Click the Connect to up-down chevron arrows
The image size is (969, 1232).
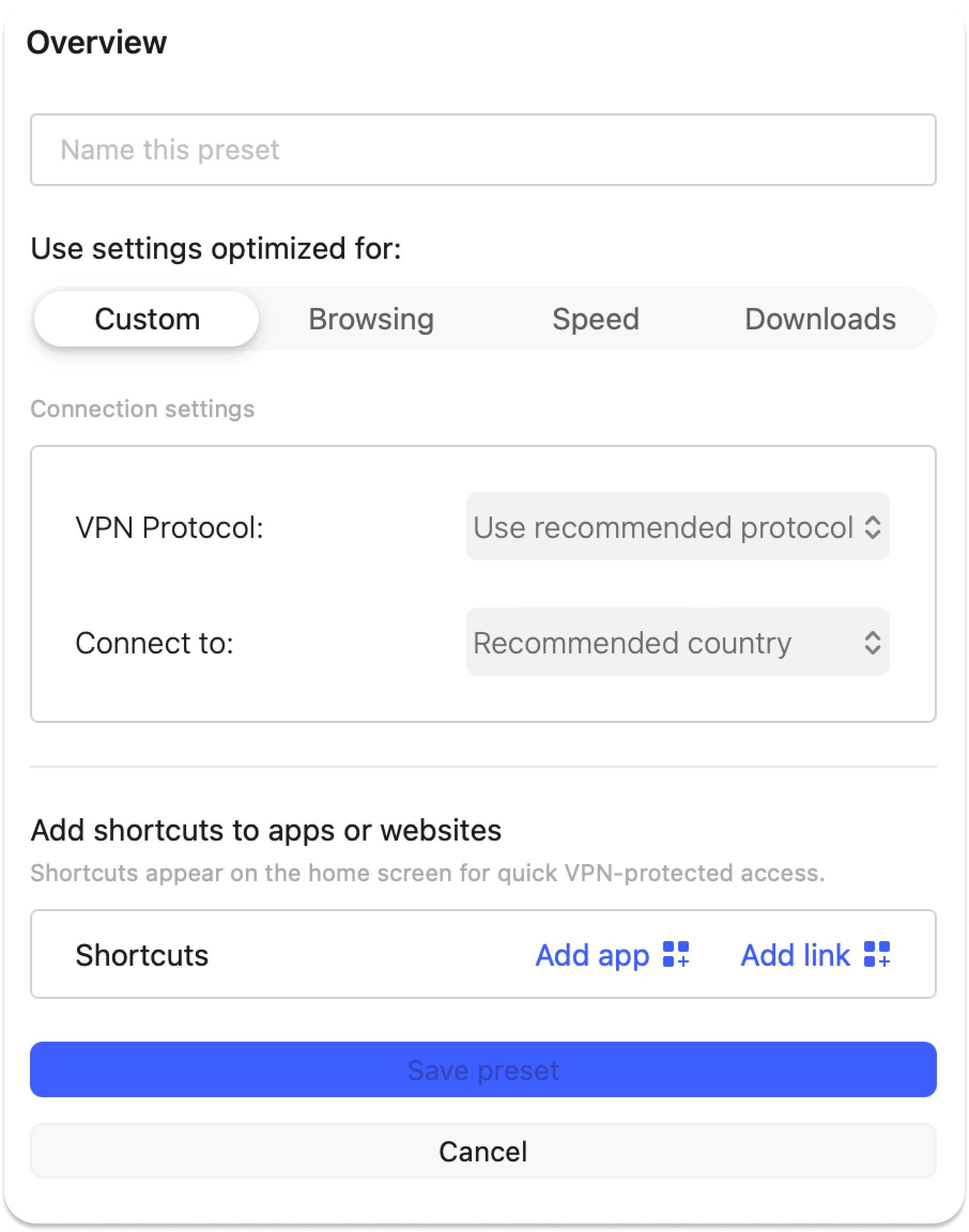872,643
